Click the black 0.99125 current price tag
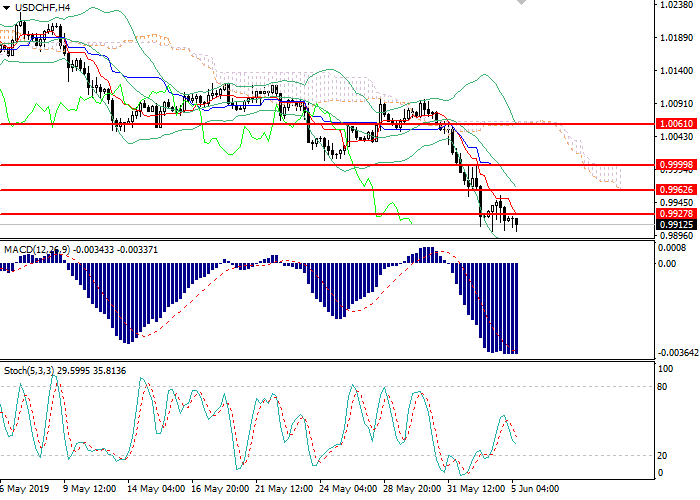700x500 pixels. click(675, 225)
